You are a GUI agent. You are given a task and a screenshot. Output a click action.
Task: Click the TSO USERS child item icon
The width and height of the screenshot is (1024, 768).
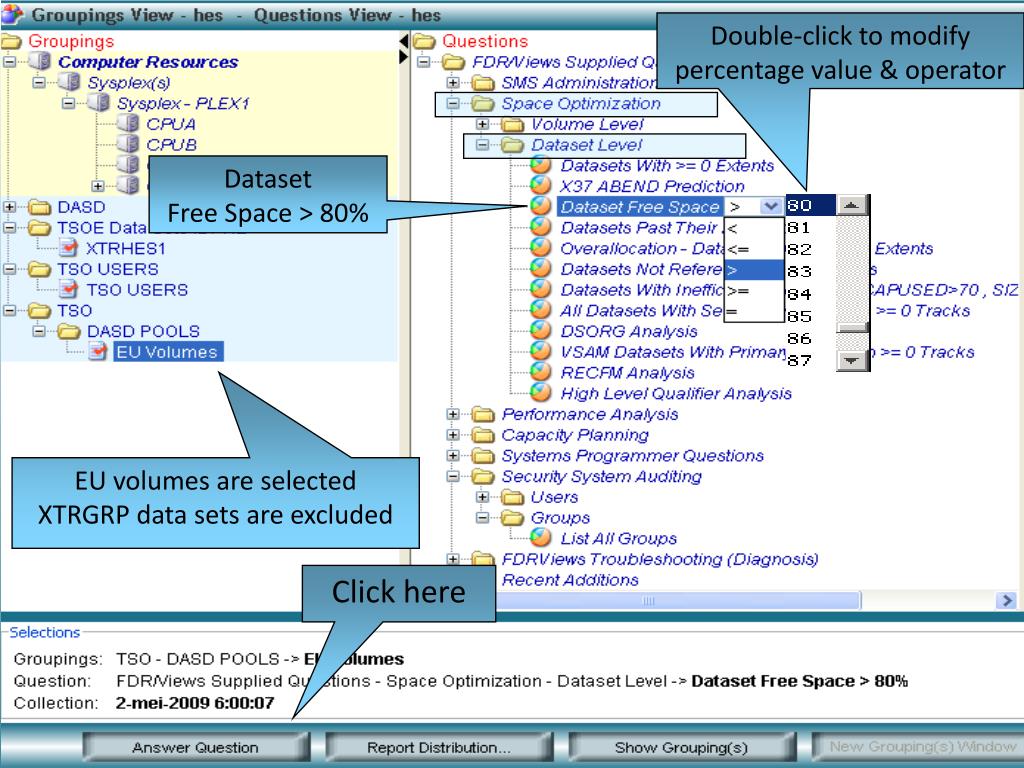[69, 289]
